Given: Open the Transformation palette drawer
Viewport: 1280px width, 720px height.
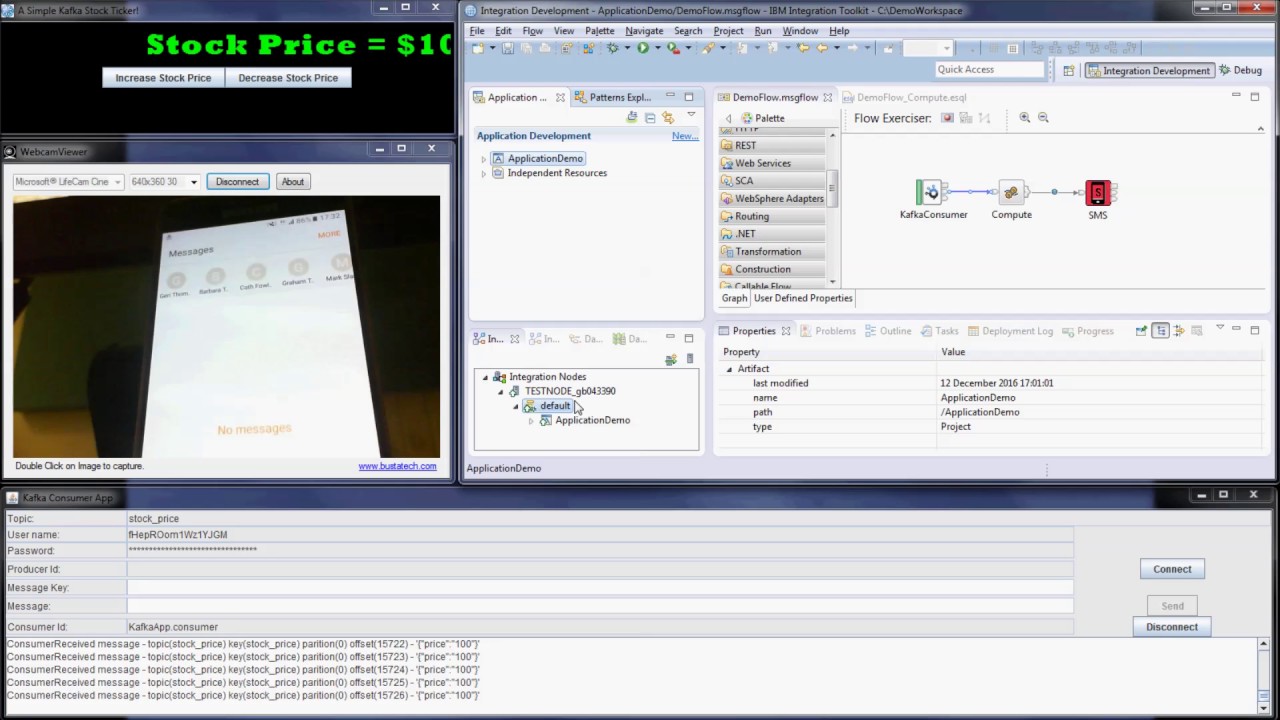Looking at the screenshot, I should pos(772,252).
